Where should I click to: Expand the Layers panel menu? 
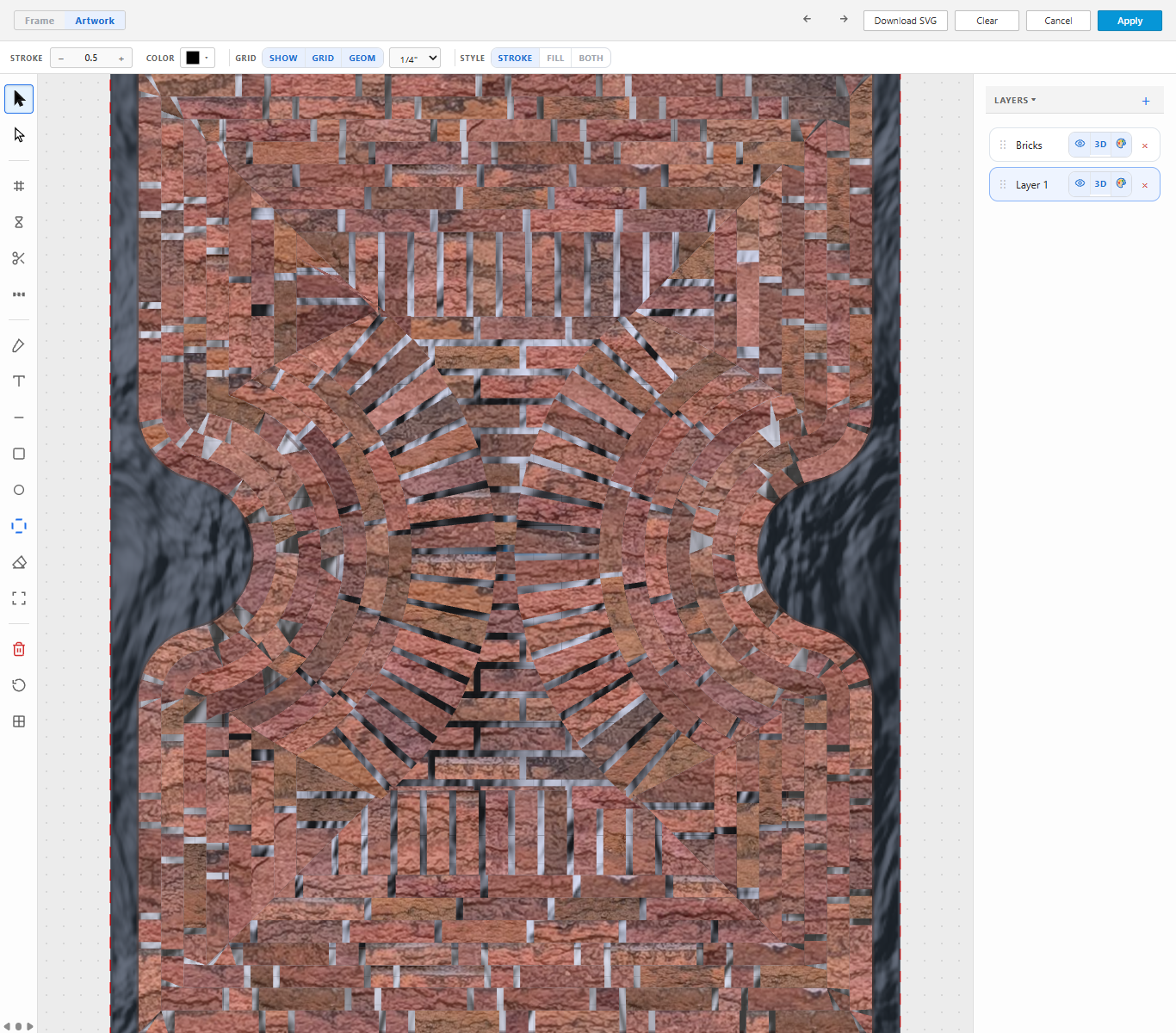pyautogui.click(x=1015, y=100)
